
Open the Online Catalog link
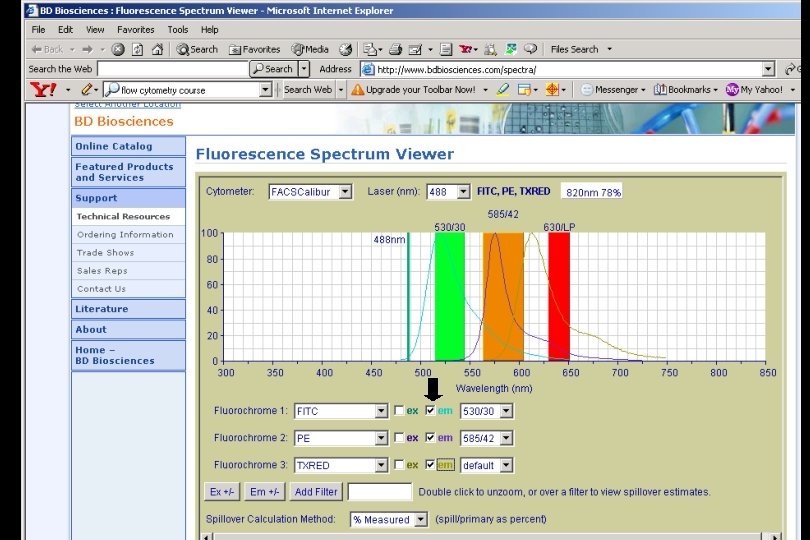pos(128,146)
